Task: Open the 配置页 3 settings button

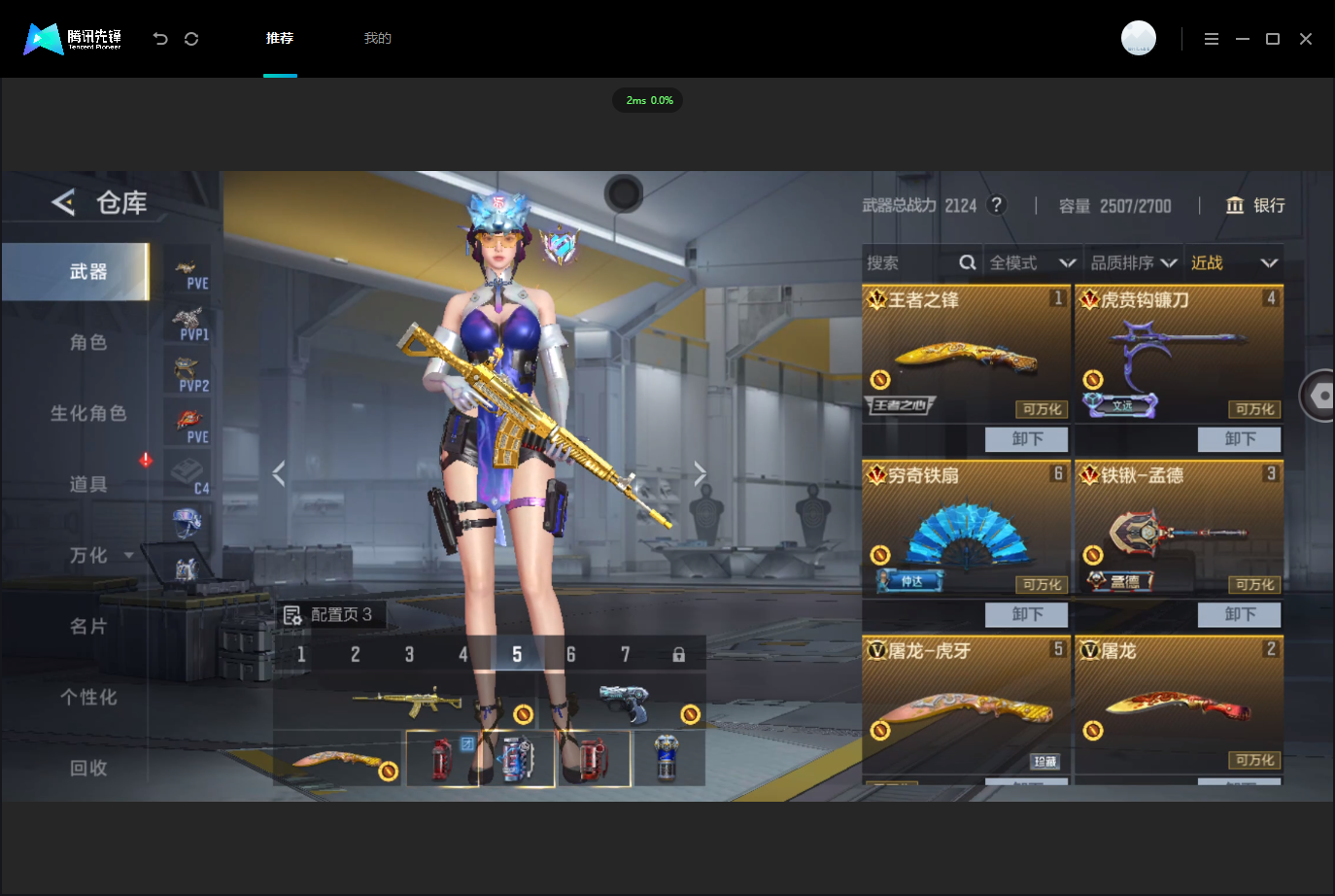Action: click(330, 614)
